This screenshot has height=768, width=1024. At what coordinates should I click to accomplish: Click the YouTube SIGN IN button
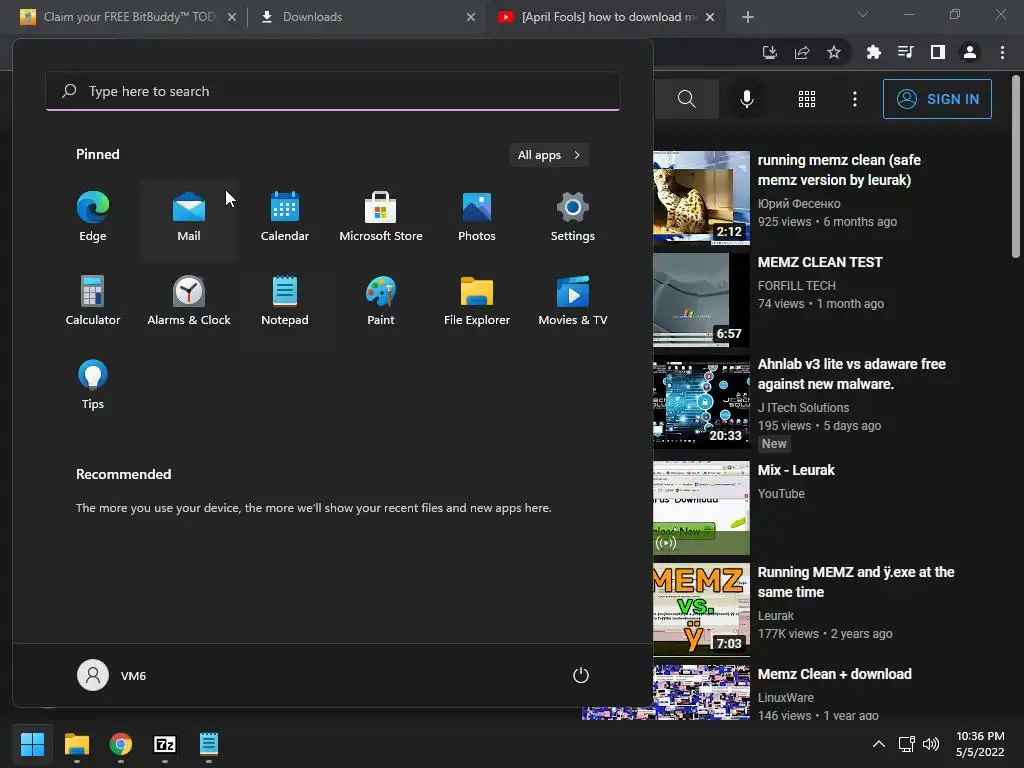point(937,99)
